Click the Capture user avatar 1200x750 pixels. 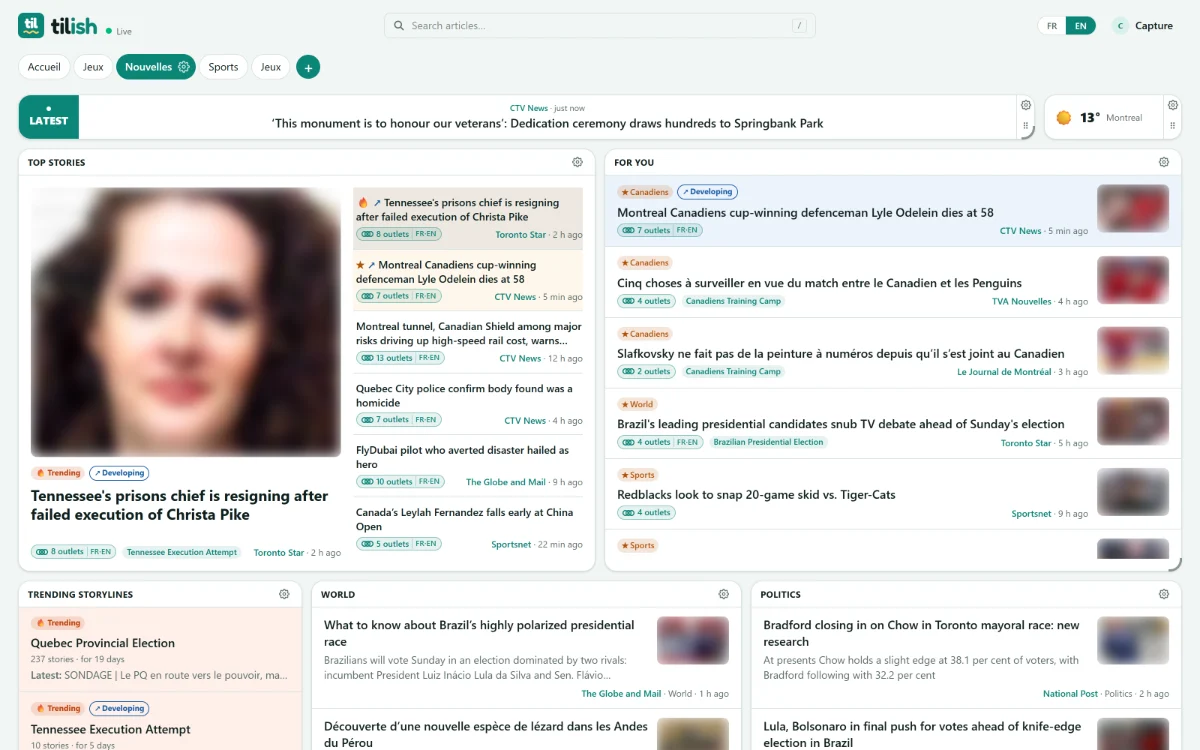1120,26
